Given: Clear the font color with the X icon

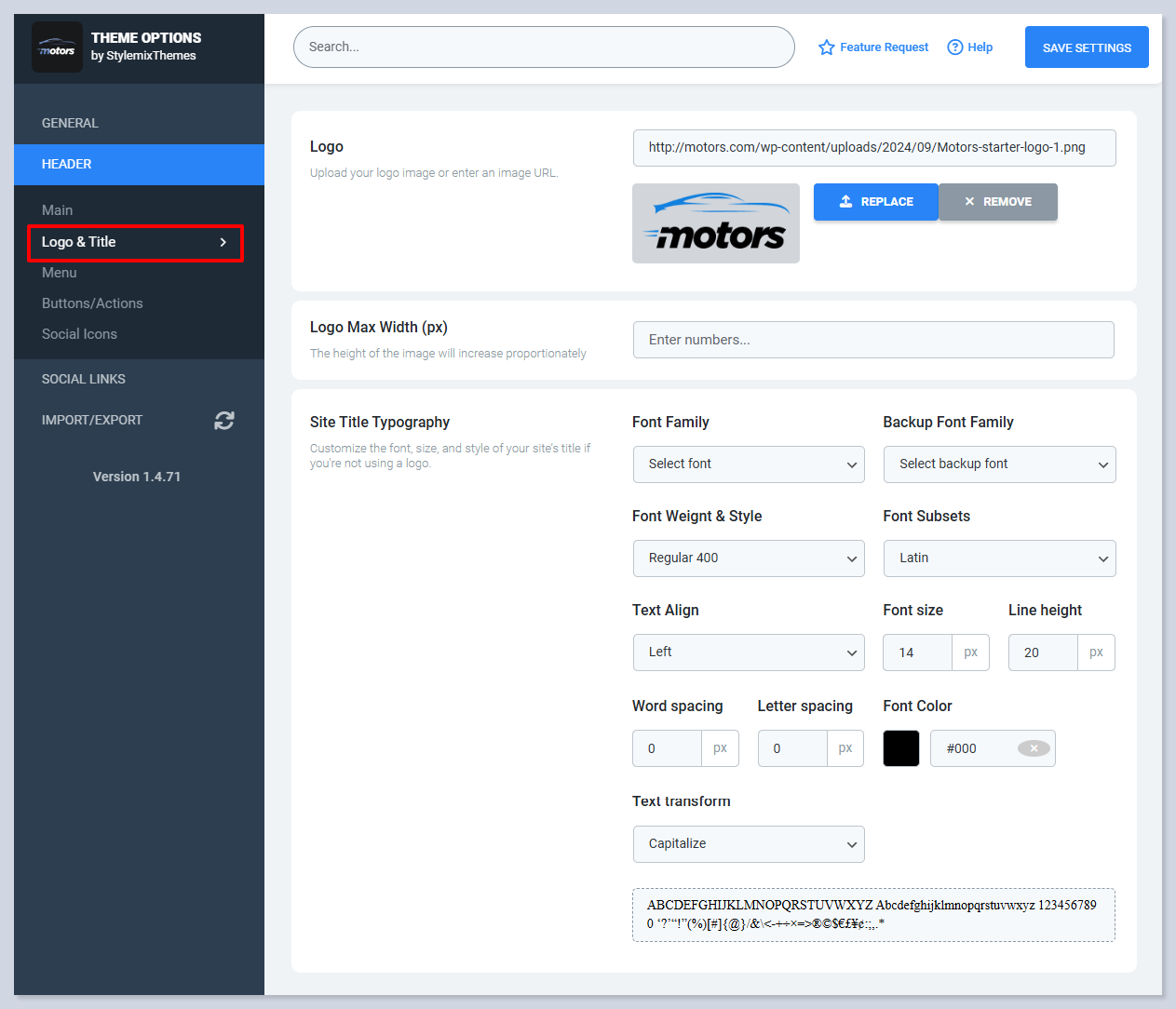Looking at the screenshot, I should click(x=1034, y=748).
